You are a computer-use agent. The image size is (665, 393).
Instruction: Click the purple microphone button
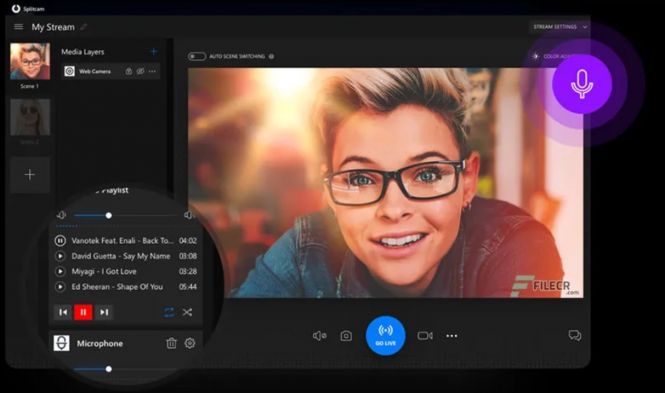pos(582,84)
